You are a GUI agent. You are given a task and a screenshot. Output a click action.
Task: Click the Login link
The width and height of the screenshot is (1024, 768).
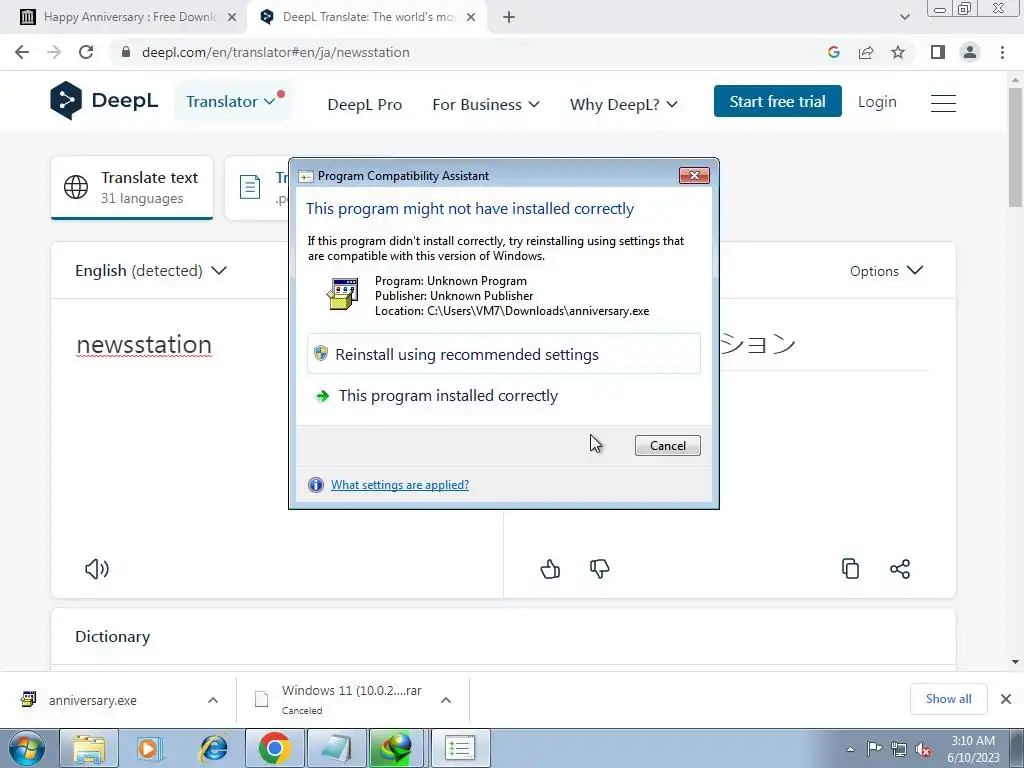(x=876, y=102)
